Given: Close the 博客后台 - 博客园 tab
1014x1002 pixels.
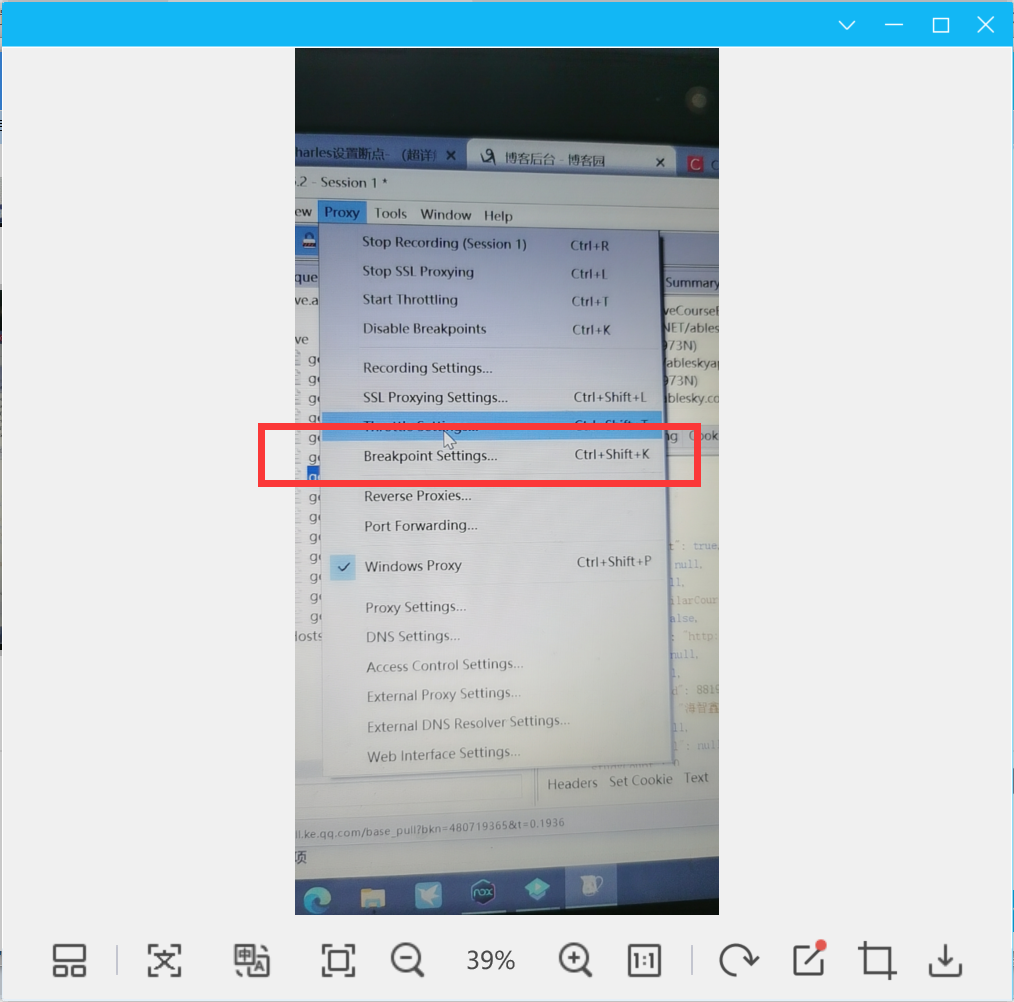Looking at the screenshot, I should coord(660,162).
